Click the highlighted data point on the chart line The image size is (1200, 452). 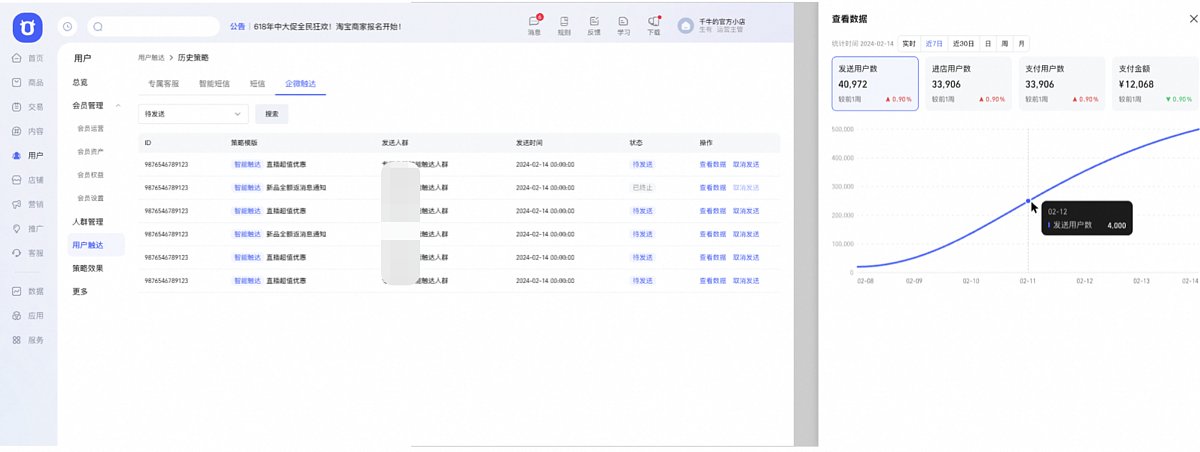click(1029, 201)
